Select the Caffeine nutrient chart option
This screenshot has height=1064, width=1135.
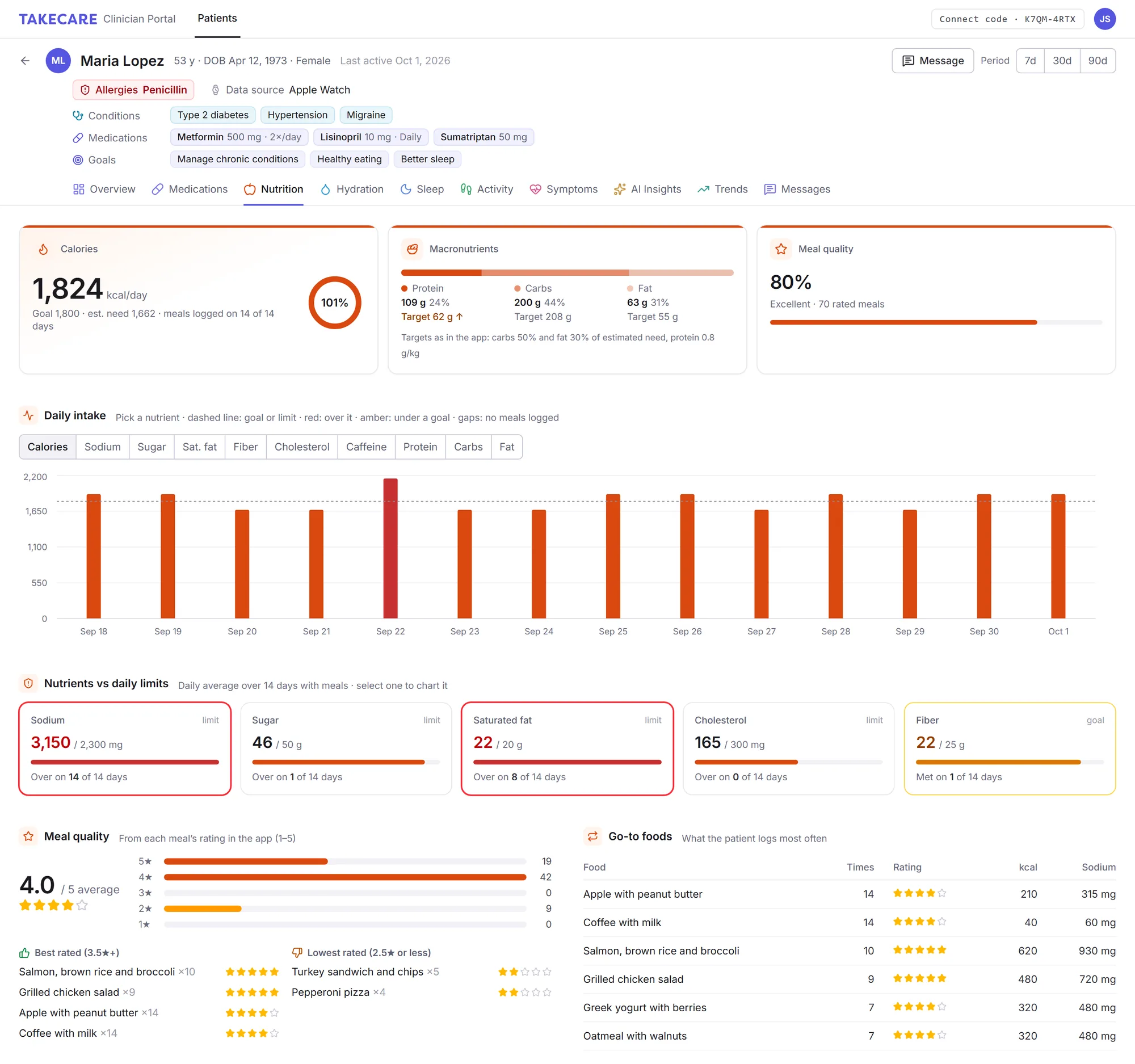(366, 447)
